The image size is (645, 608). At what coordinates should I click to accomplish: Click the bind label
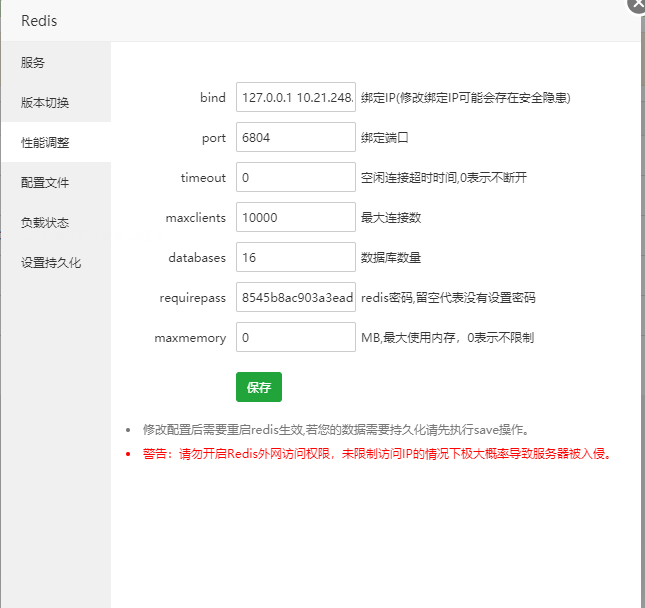pos(213,97)
